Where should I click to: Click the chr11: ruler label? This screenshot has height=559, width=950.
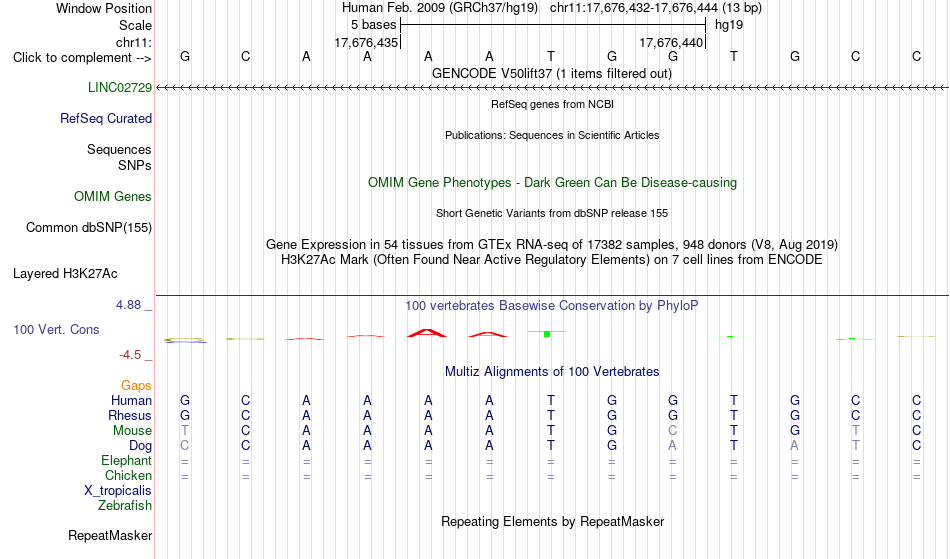pos(134,43)
